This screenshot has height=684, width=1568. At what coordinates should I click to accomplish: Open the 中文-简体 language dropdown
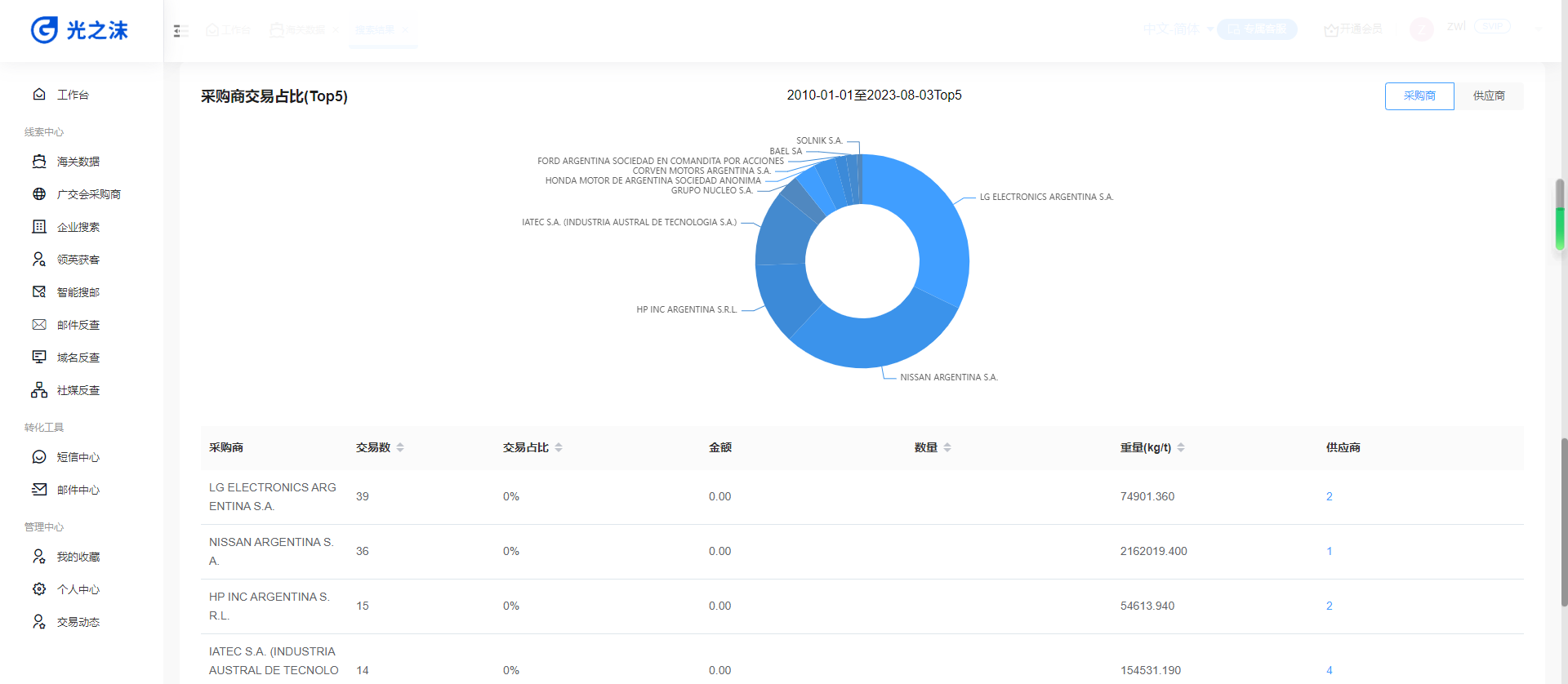1178,29
